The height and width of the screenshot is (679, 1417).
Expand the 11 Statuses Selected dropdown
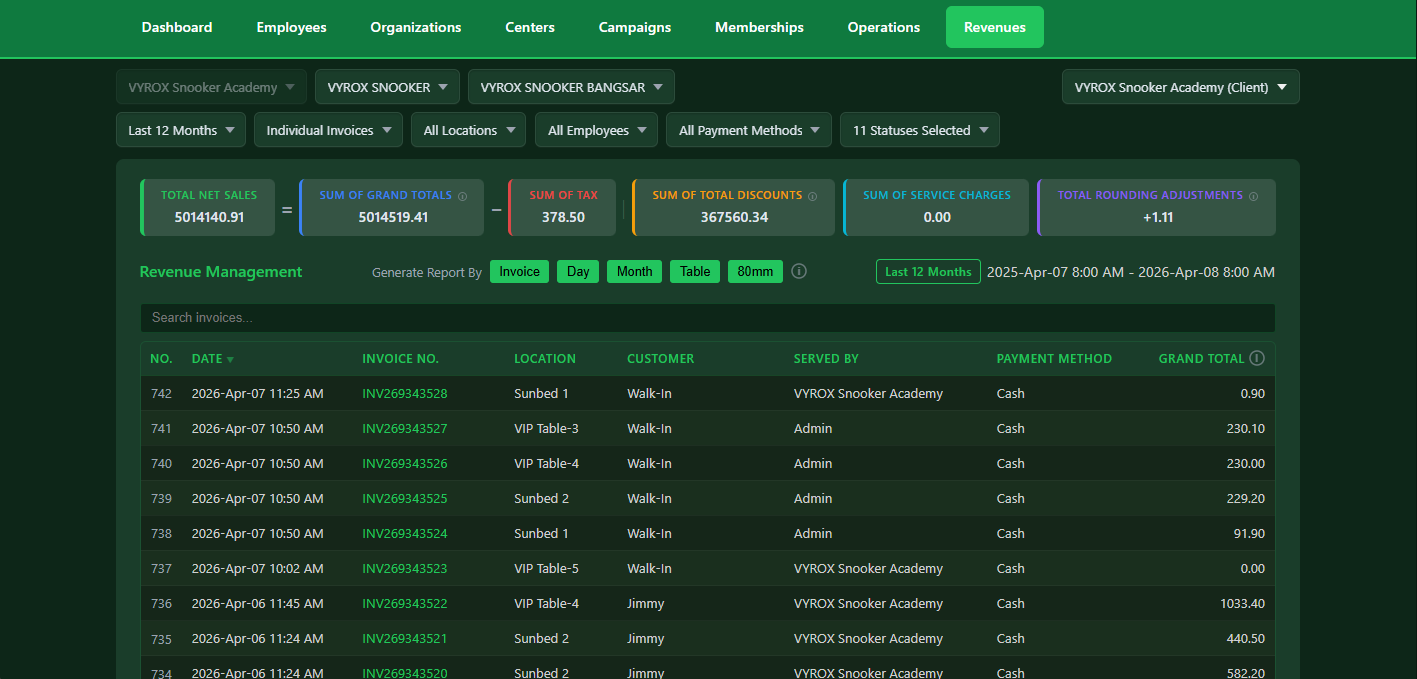pos(919,129)
